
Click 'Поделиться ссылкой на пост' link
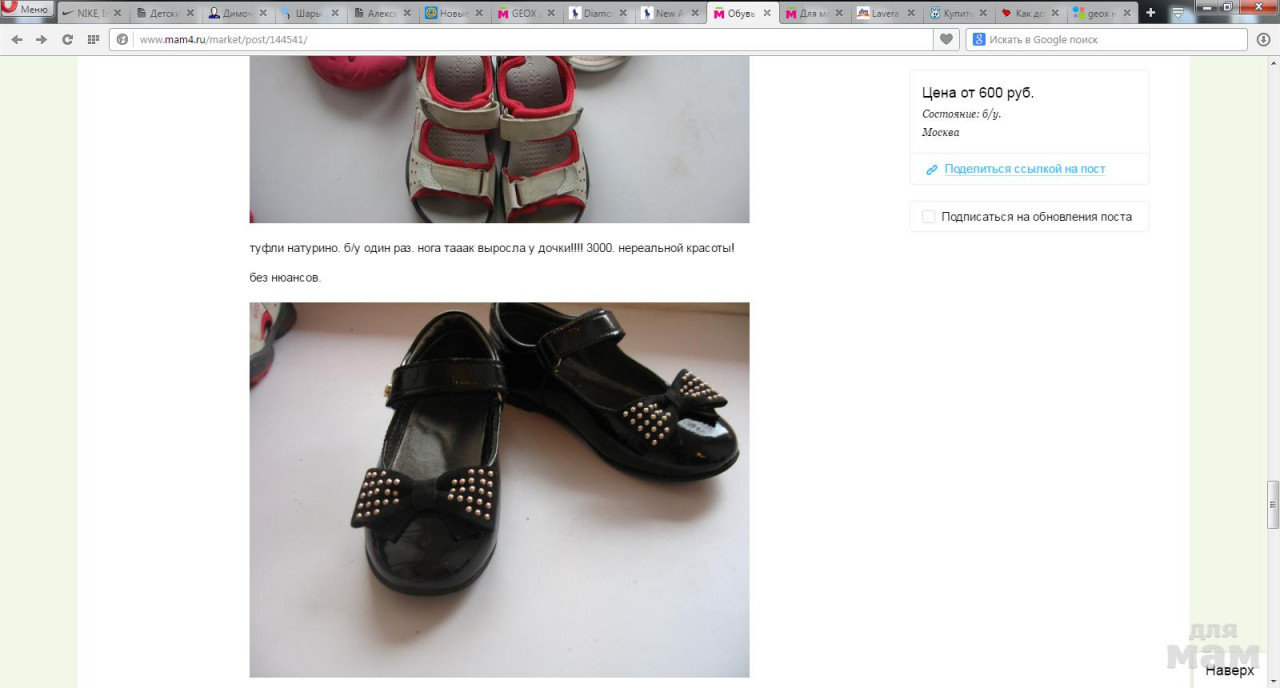coord(1024,169)
